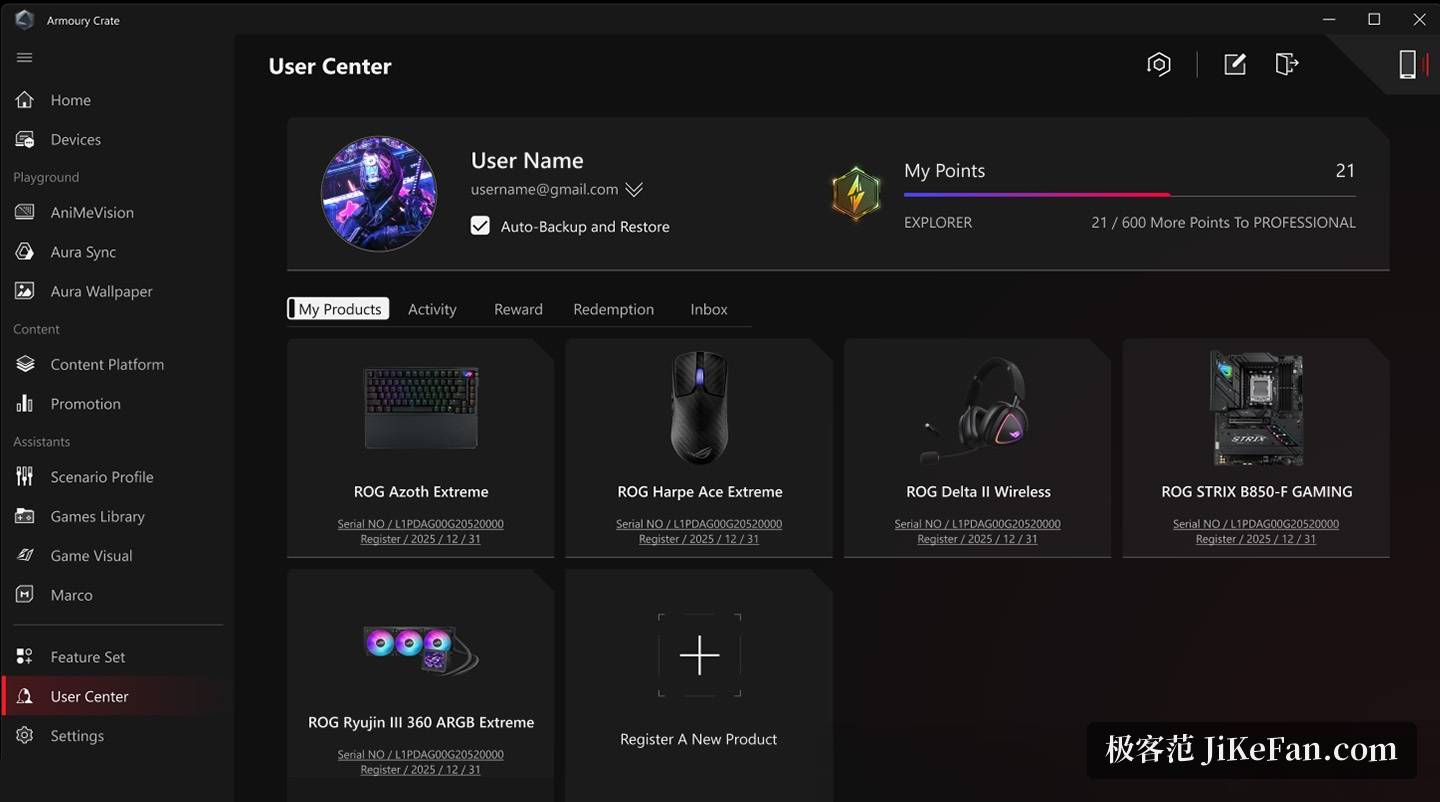Click the My Points label
Screen dimensions: 1440x802
click(945, 171)
